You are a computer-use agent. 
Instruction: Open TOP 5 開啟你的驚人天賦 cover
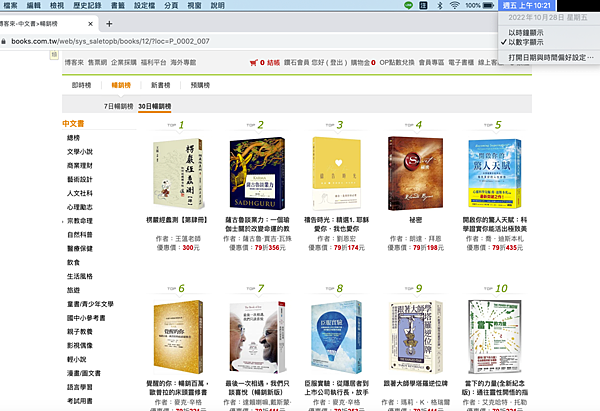pyautogui.click(x=495, y=173)
